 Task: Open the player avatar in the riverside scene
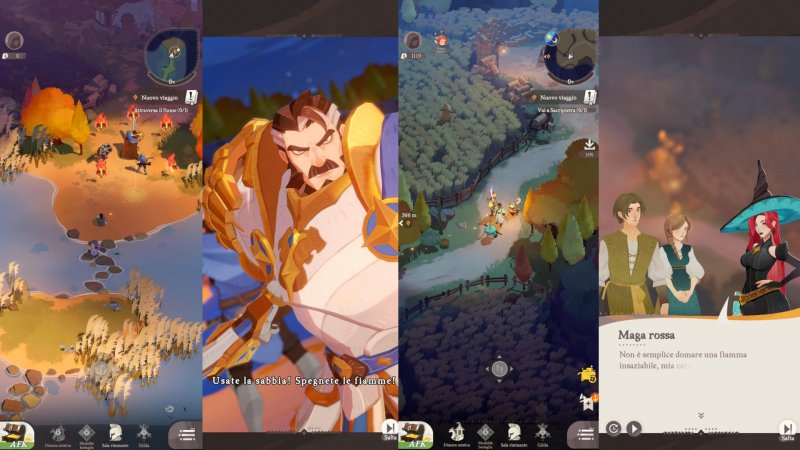click(x=14, y=40)
